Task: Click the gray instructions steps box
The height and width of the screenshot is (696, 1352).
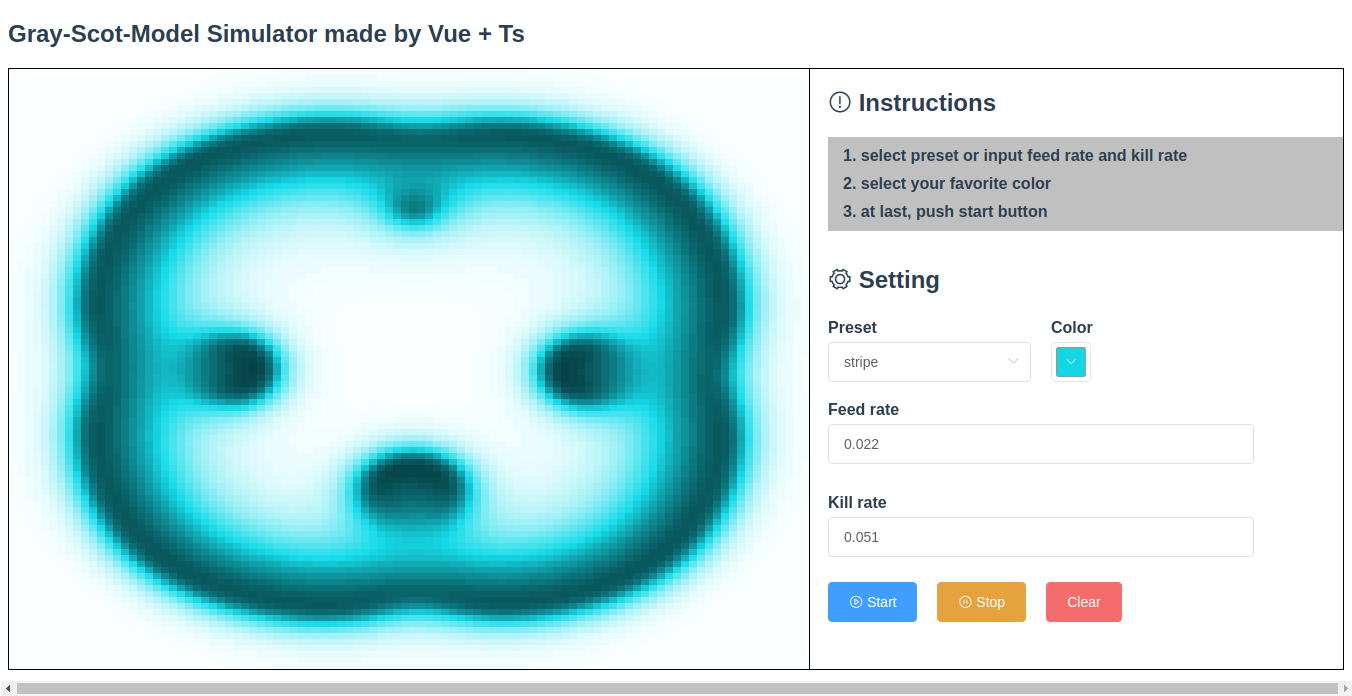Action: (x=1085, y=183)
